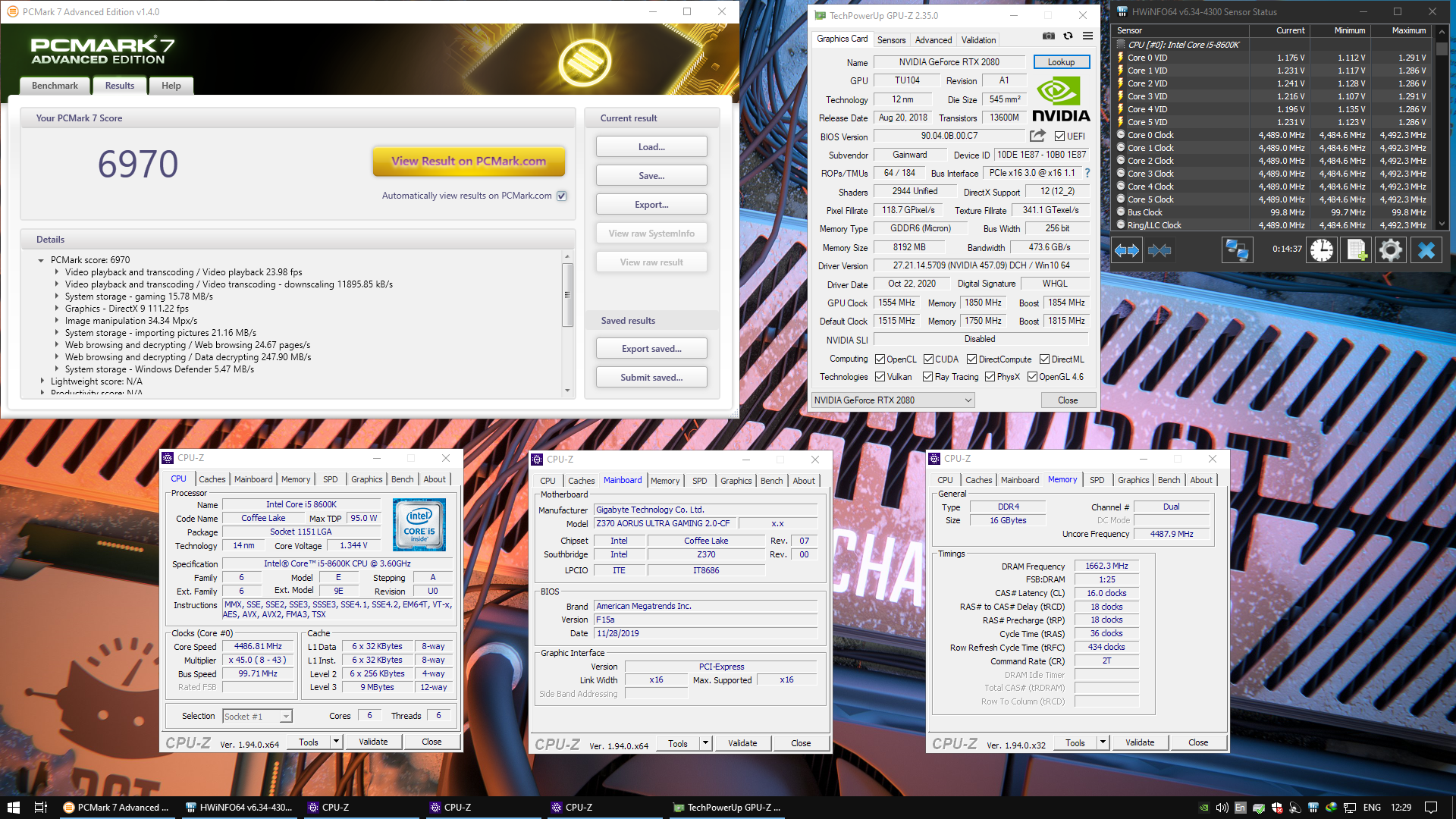The image size is (1456, 819).
Task: Open Tools dropdown arrow in CPU-Z CPU window
Action: [x=336, y=742]
